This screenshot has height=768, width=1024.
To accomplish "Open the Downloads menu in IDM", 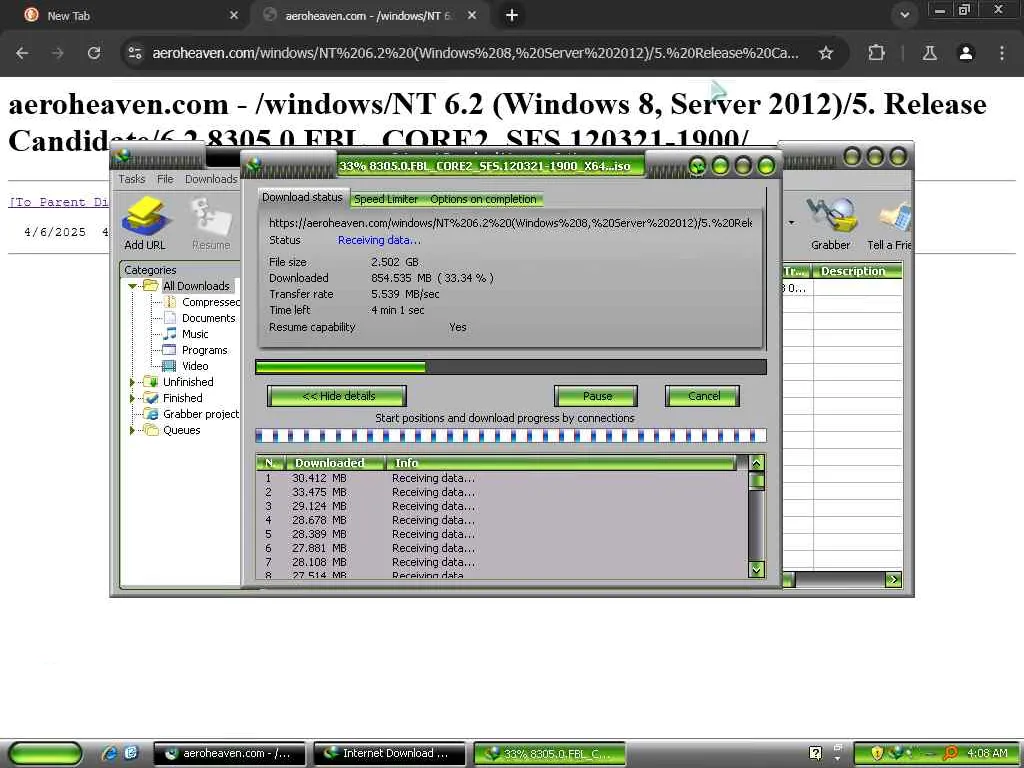I will [x=211, y=179].
